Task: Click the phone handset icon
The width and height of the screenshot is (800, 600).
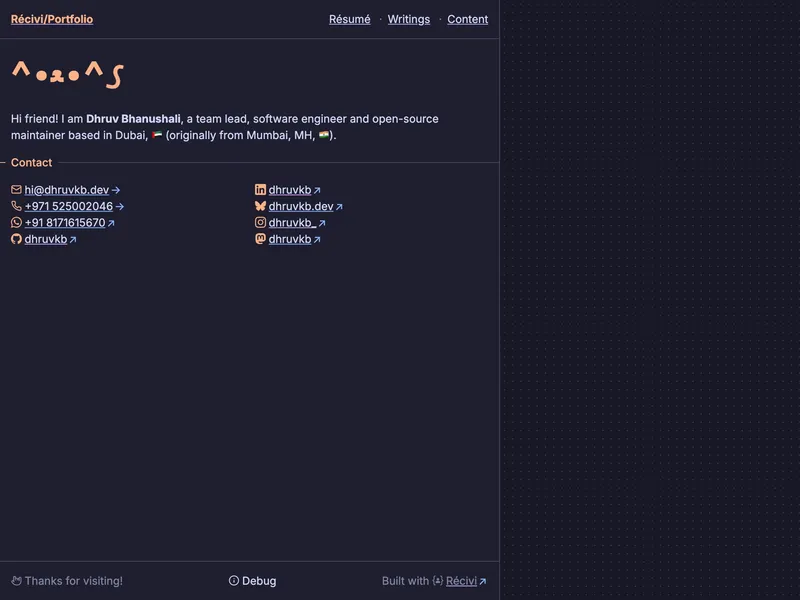Action: [x=16, y=207]
